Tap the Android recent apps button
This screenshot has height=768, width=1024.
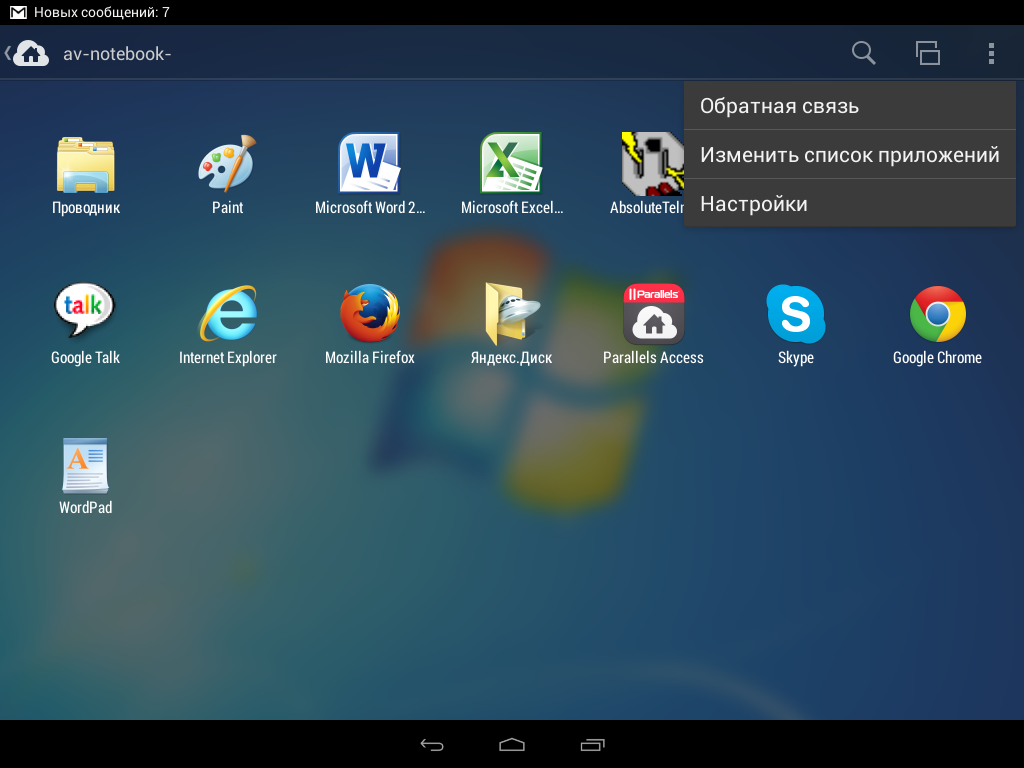[592, 744]
